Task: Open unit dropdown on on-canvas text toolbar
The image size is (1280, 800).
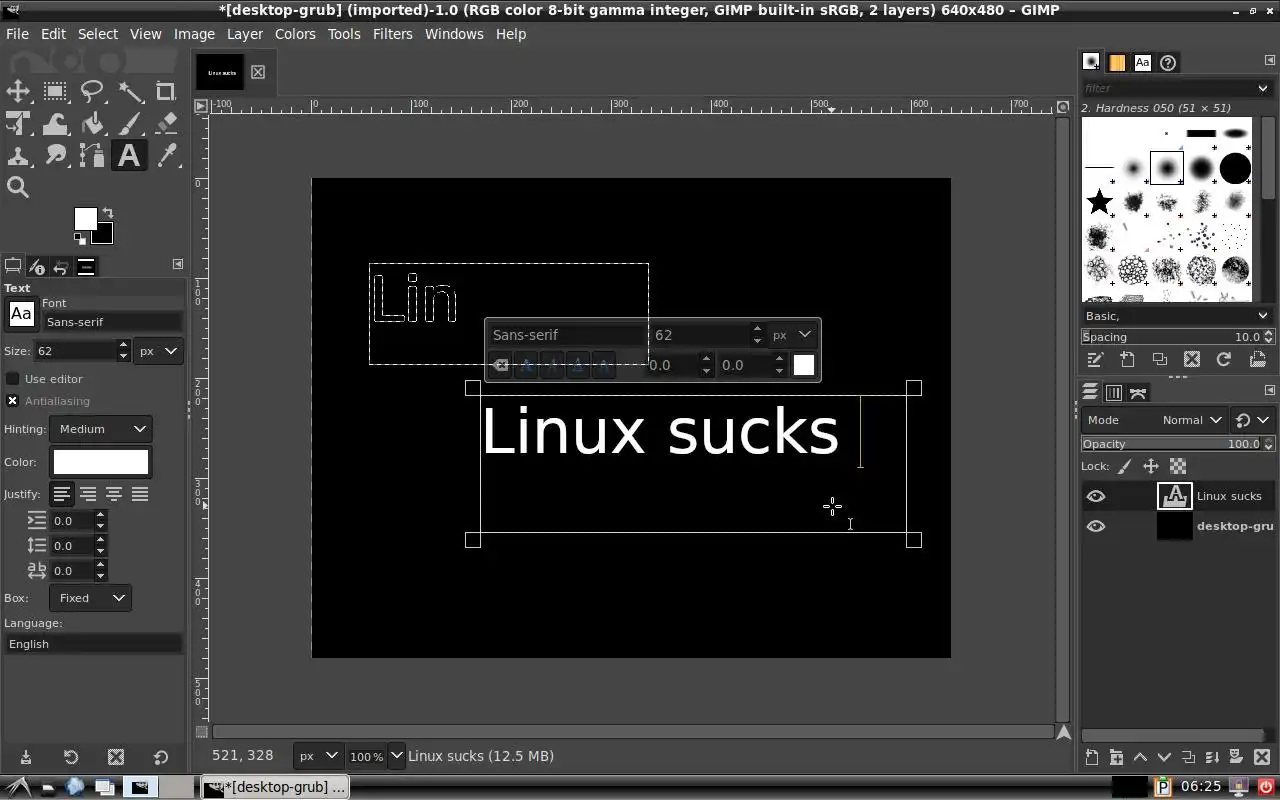Action: click(793, 335)
